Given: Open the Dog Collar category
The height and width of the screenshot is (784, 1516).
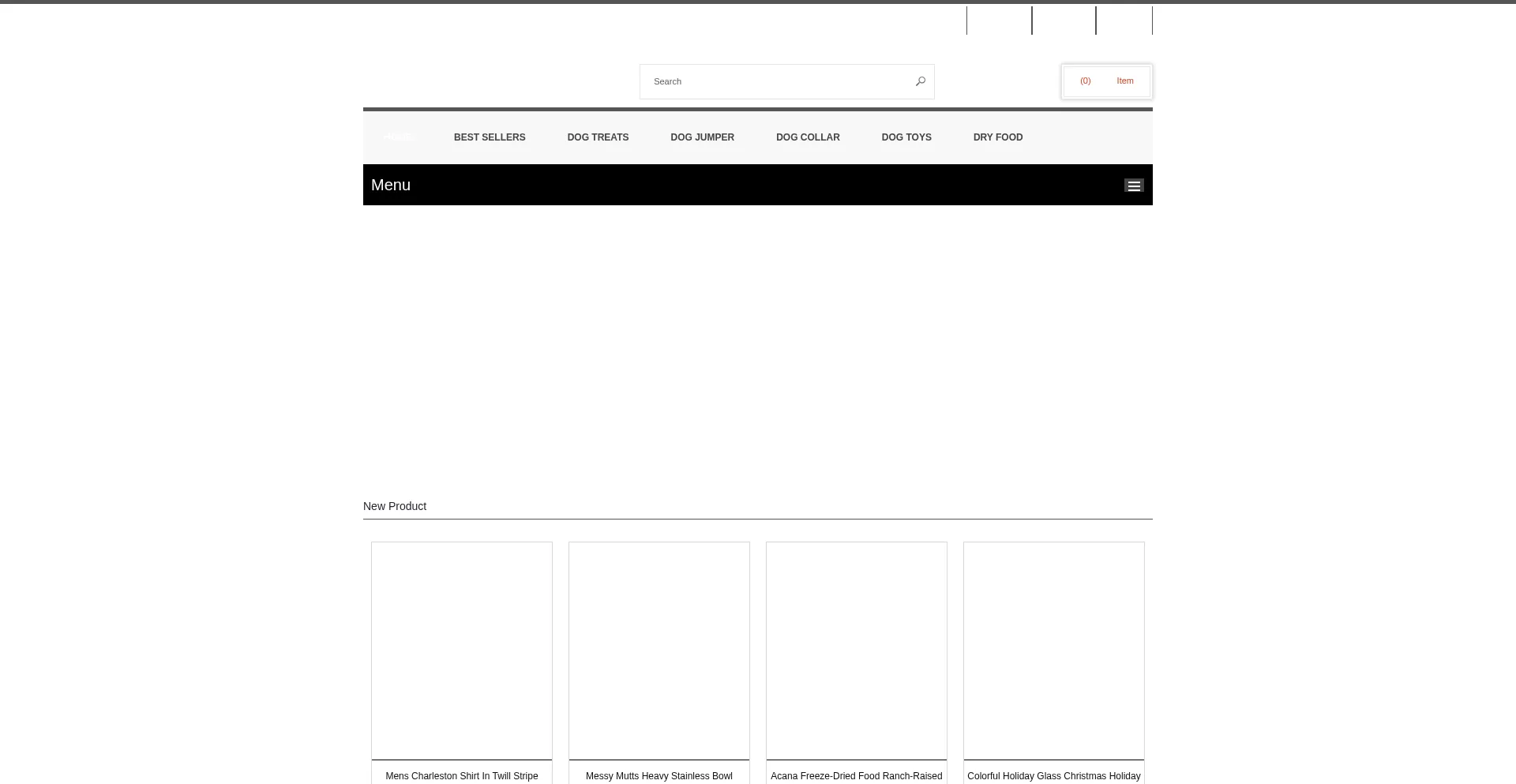Looking at the screenshot, I should 808,137.
